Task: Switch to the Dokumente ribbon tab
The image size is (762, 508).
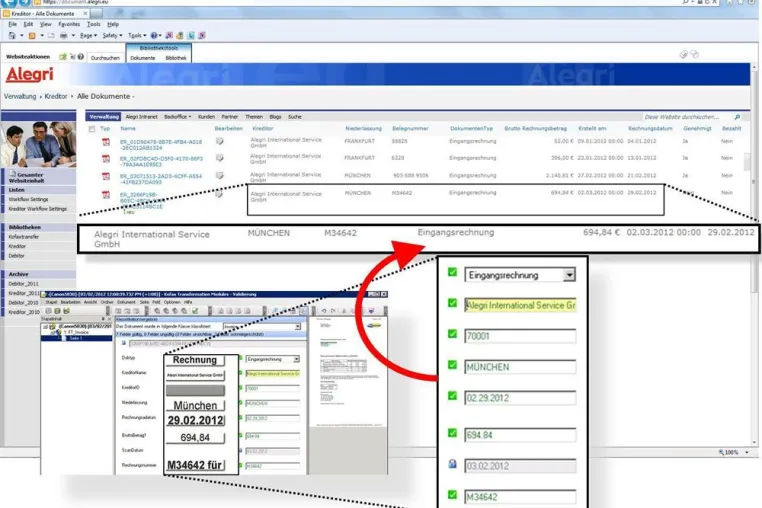Action: [x=143, y=58]
